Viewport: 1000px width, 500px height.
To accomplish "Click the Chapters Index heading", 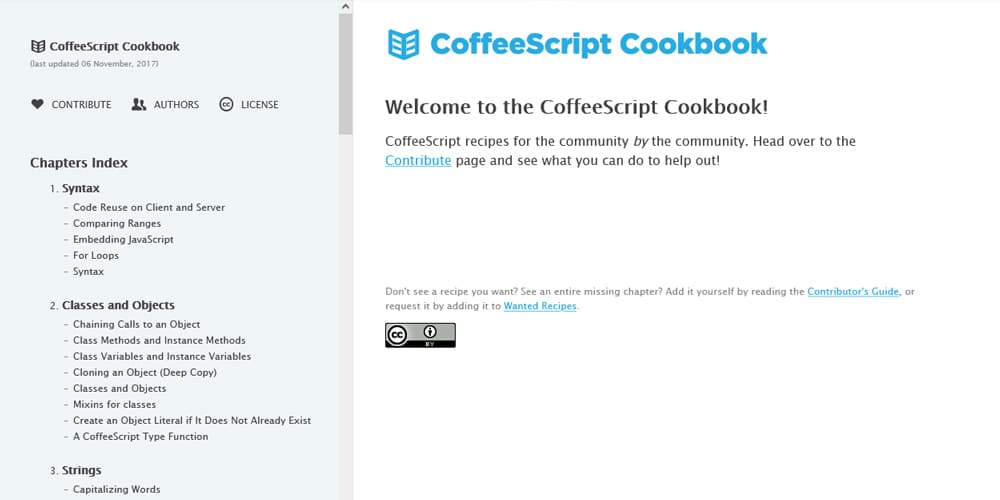I will [x=79, y=163].
